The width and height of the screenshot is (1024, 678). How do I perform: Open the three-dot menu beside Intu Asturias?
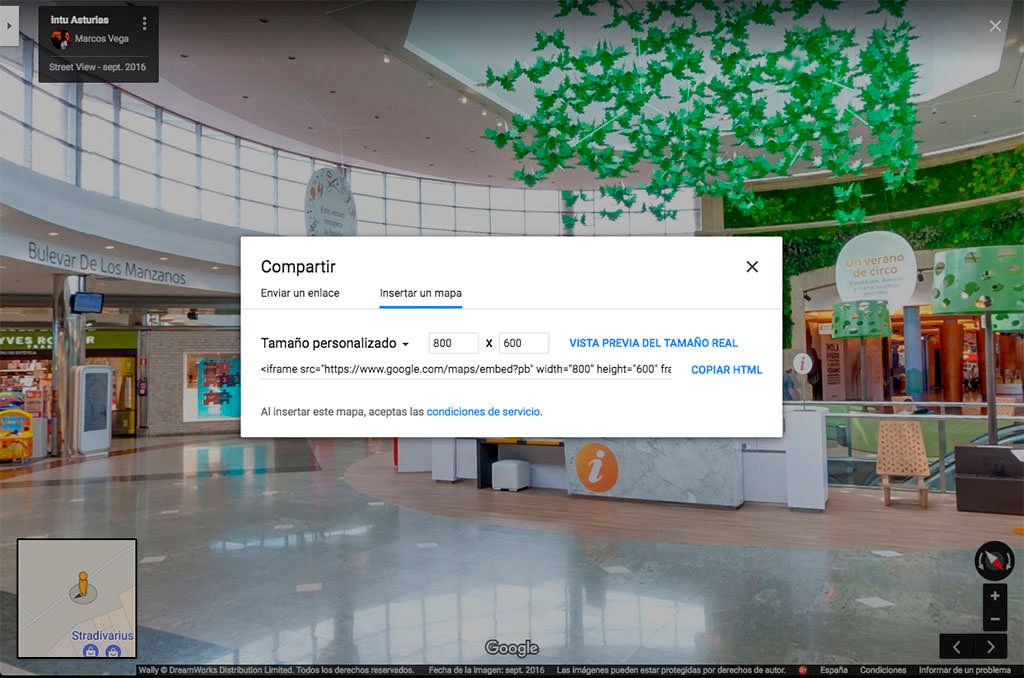click(x=145, y=23)
